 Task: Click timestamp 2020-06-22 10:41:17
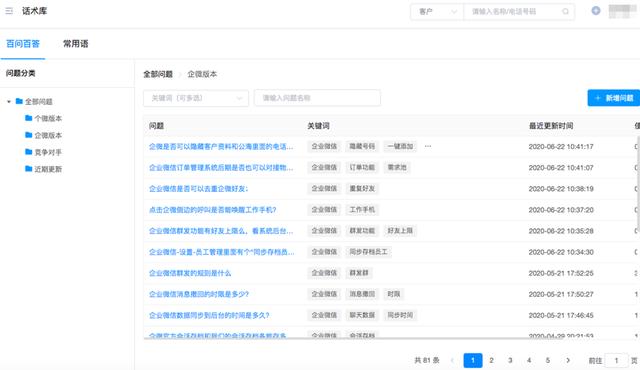pyautogui.click(x=561, y=146)
